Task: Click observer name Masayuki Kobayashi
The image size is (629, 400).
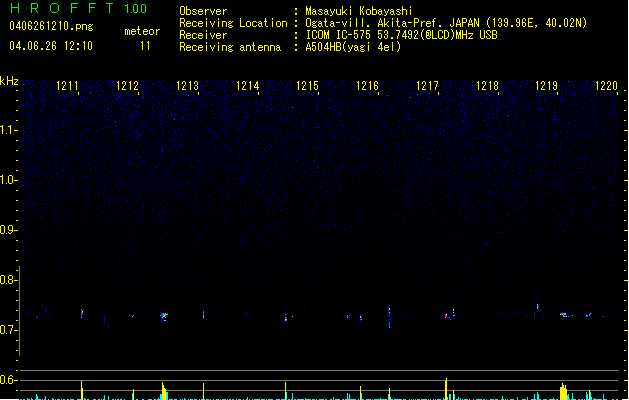Action: click(359, 11)
